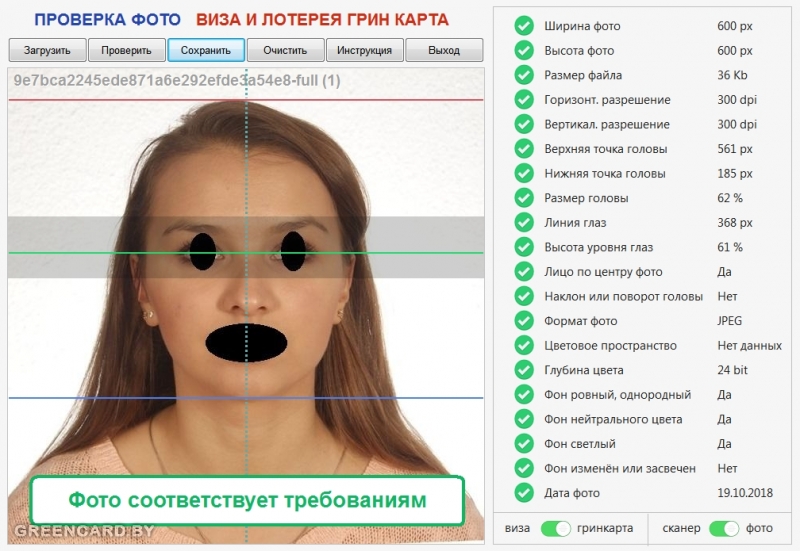Click the check icon for Дата фото

coord(524,492)
